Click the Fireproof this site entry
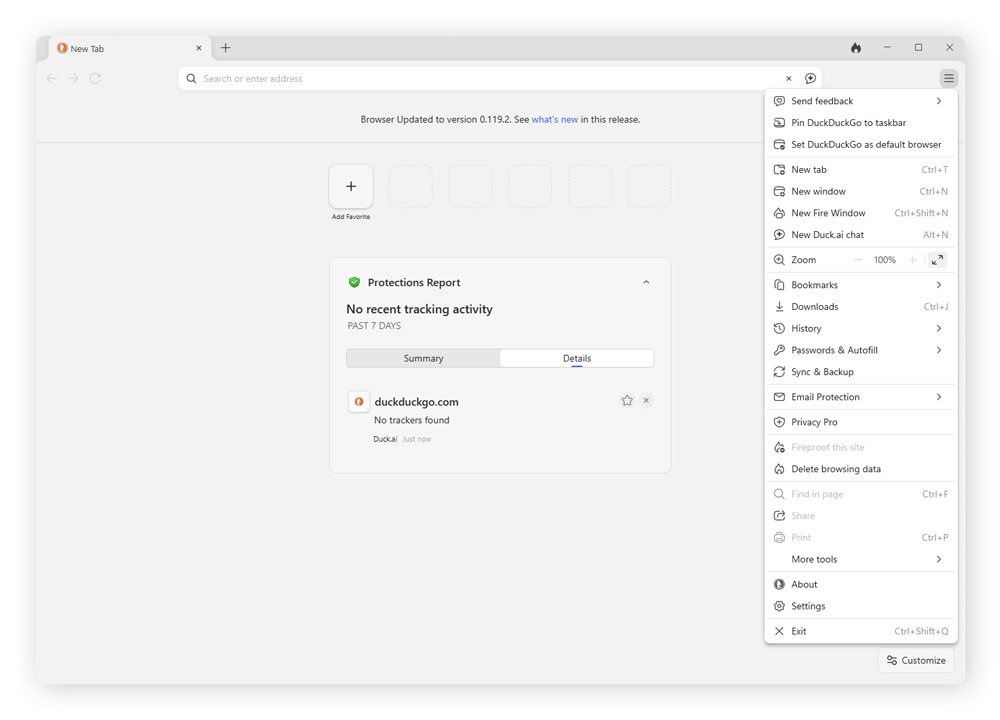The image size is (1000, 720). click(x=861, y=447)
